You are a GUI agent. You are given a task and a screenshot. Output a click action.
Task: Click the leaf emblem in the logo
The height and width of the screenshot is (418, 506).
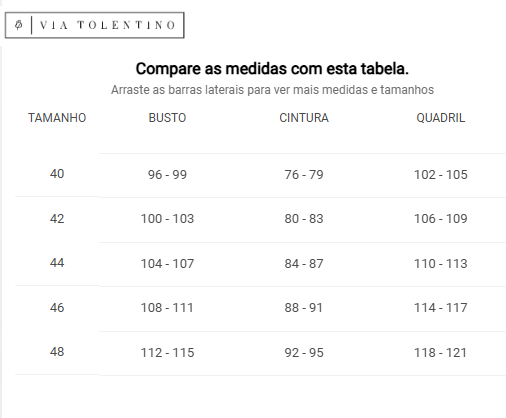(x=19, y=25)
